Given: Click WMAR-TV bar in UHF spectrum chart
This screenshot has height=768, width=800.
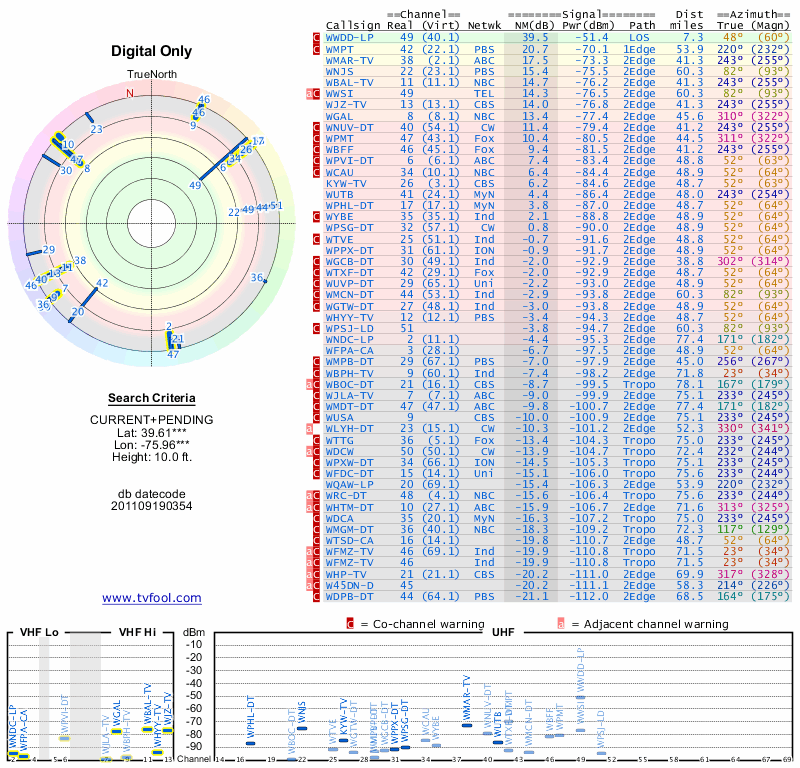Looking at the screenshot, I should (467, 725).
